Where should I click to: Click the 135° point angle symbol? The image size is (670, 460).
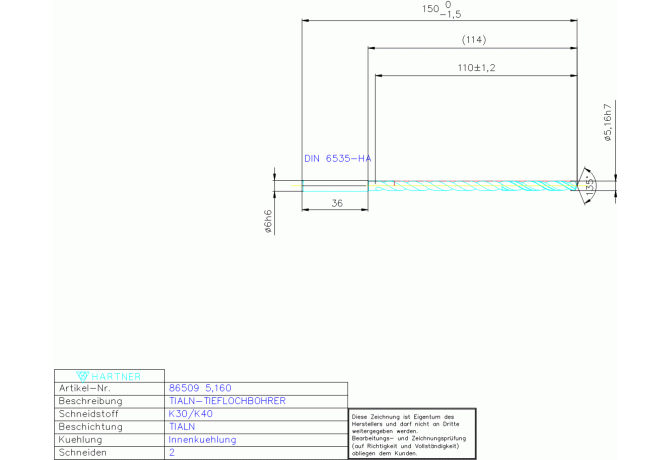[590, 184]
